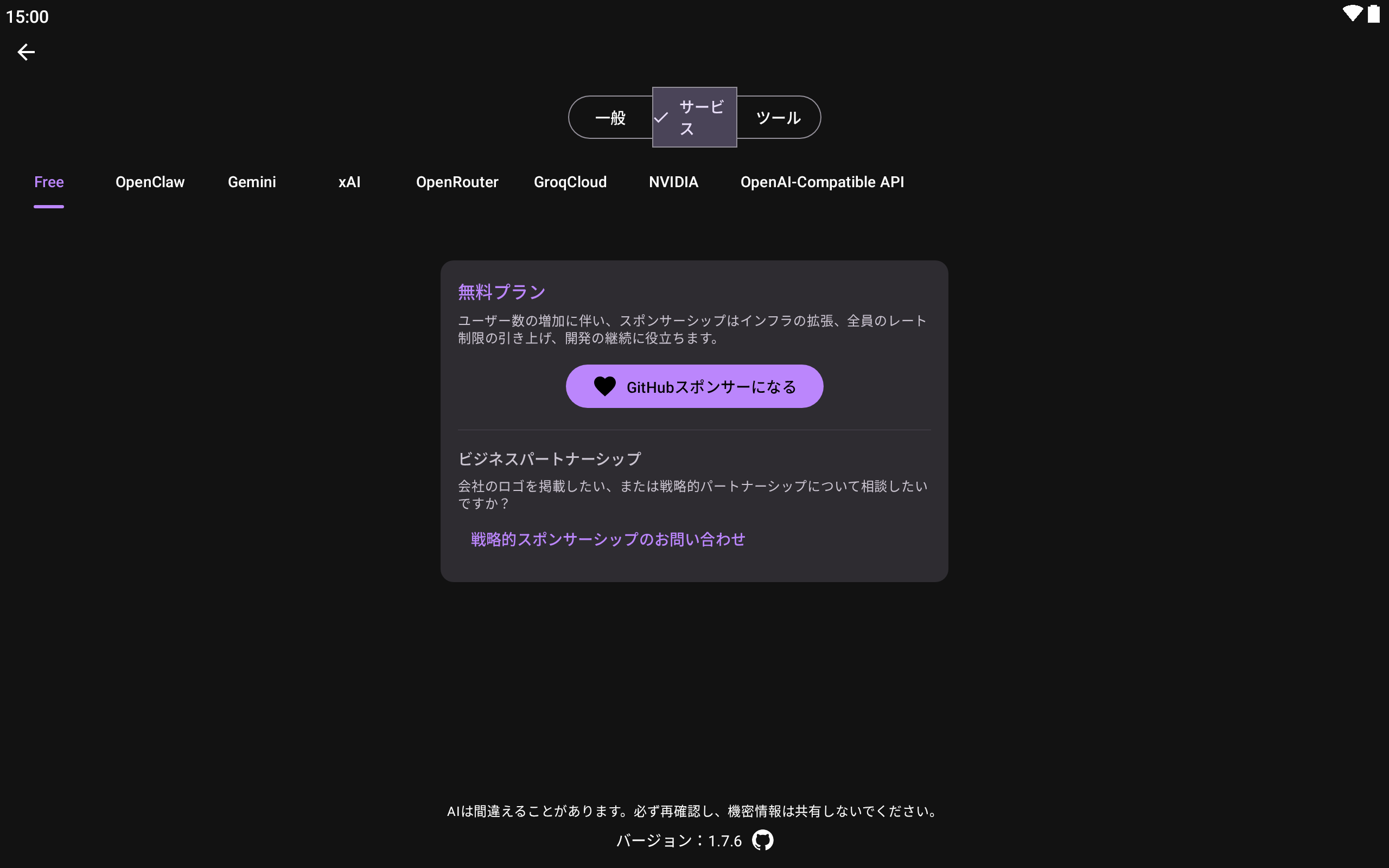Go to the GroqCloud tab
Screen dimensions: 1389x868
coord(570,182)
